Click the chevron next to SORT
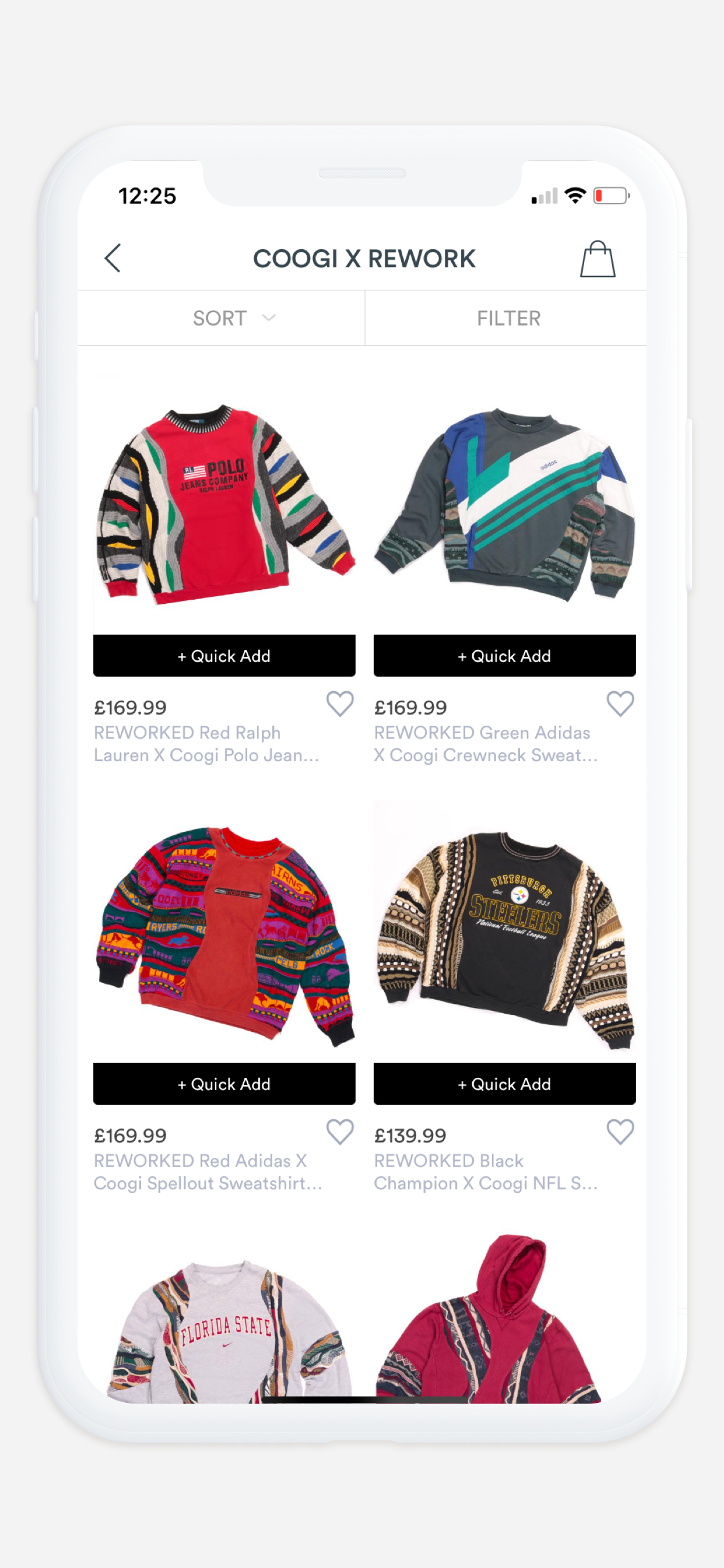 [268, 318]
